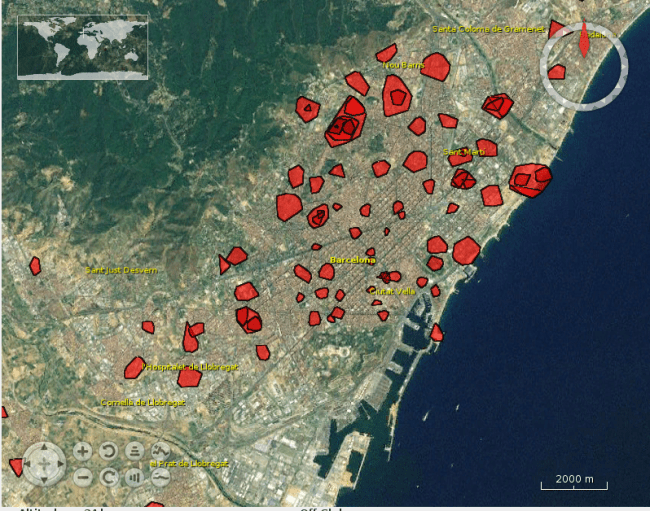
Task: Click the Sant Just Desvern label
Action: pos(121,270)
